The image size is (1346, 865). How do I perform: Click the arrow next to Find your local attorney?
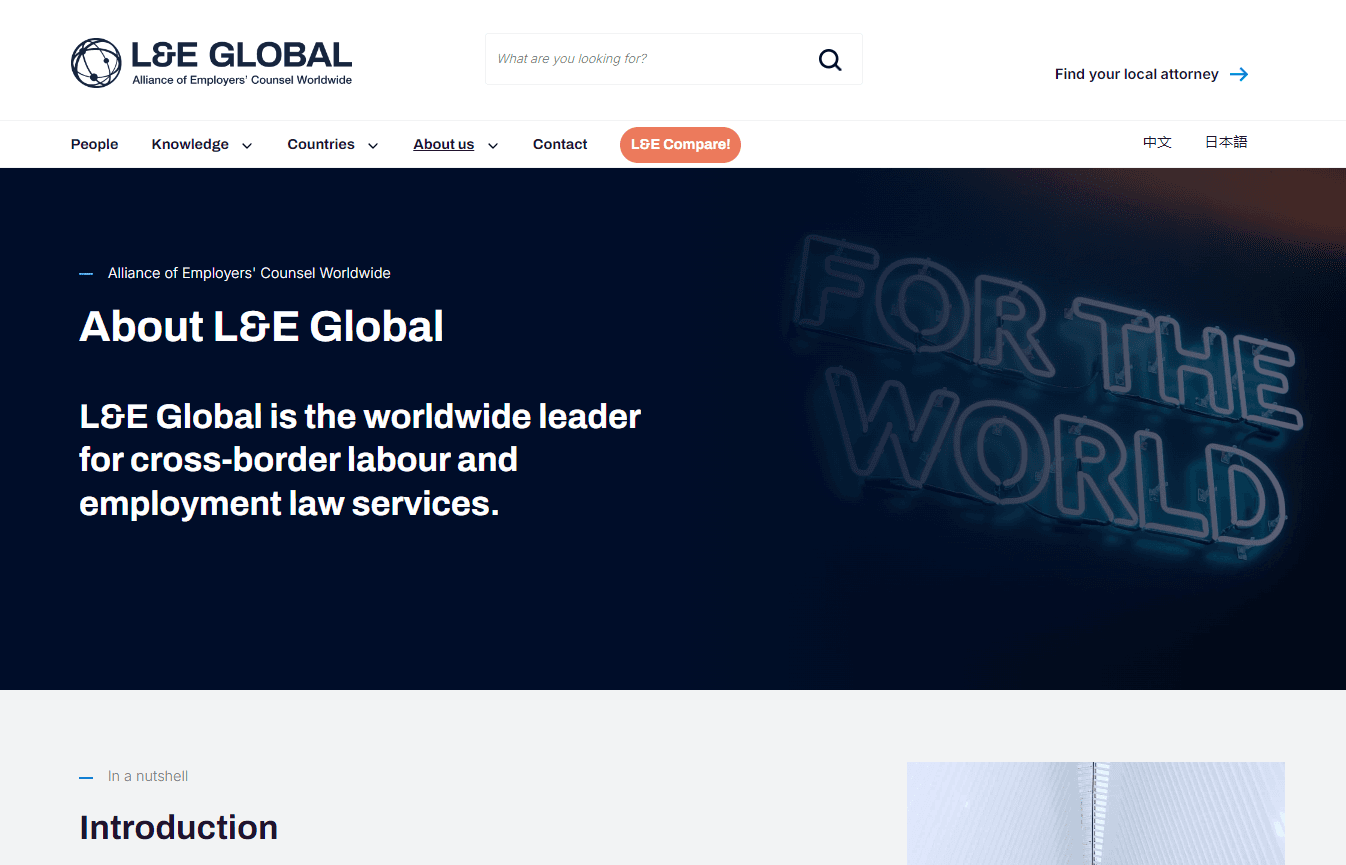[1239, 74]
